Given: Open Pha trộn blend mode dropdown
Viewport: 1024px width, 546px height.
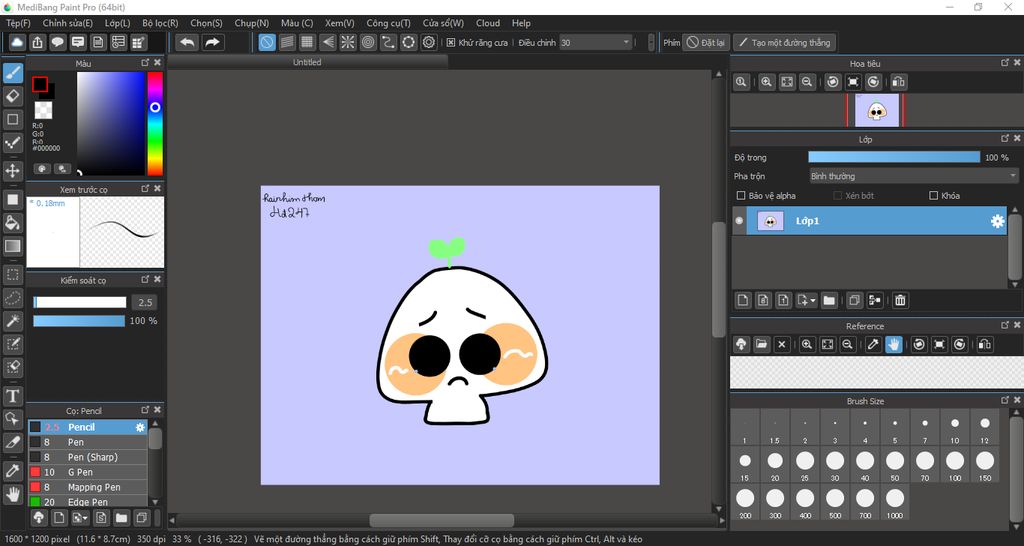Looking at the screenshot, I should point(914,176).
